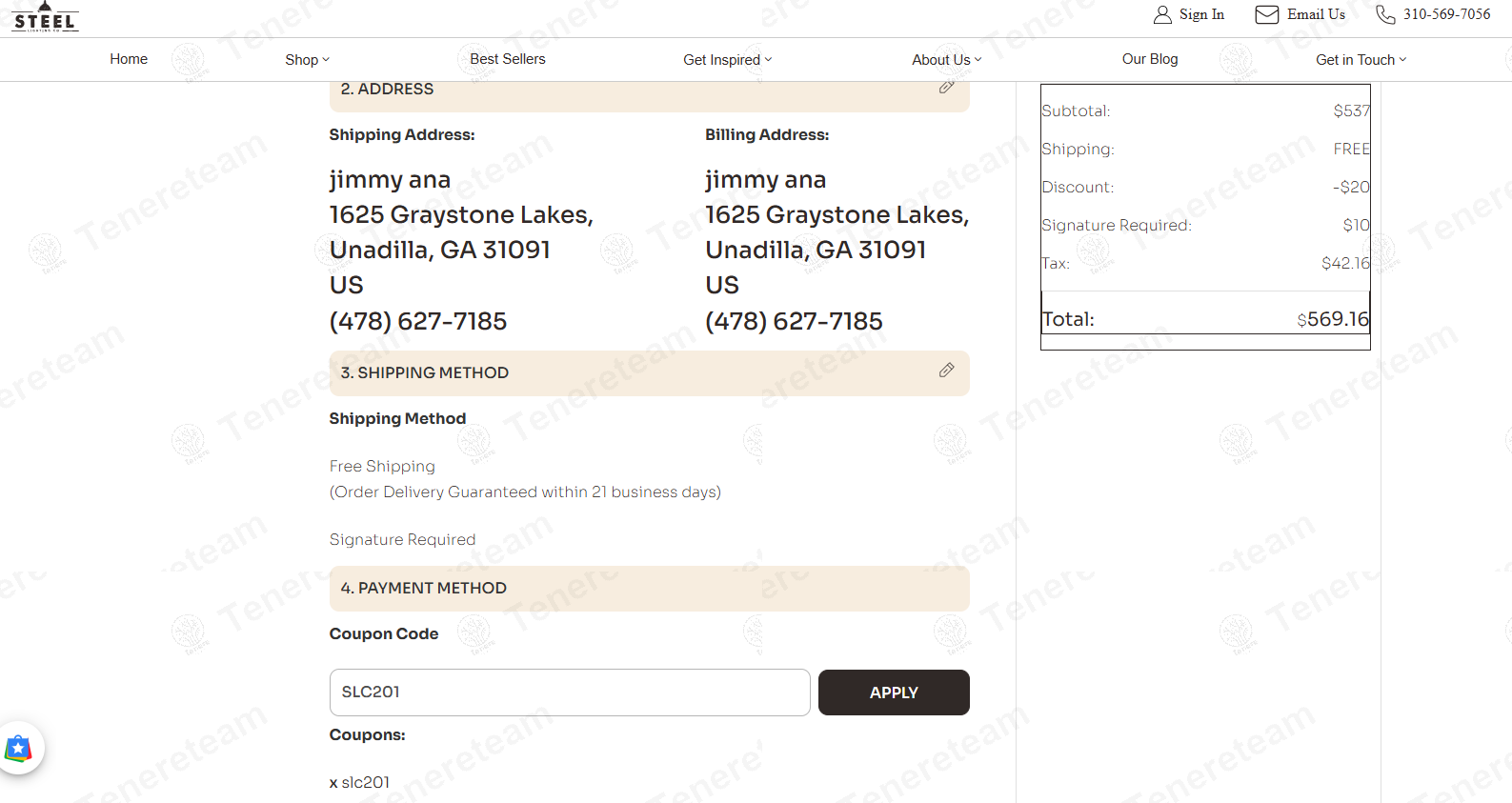The image size is (1512, 803).
Task: Visit the Our Blog page
Action: 1150,59
